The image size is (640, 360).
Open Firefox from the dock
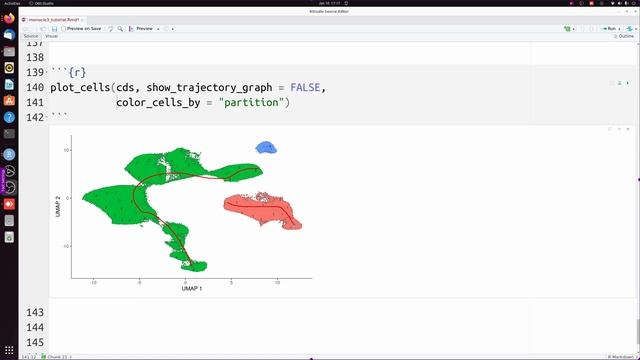(9, 18)
